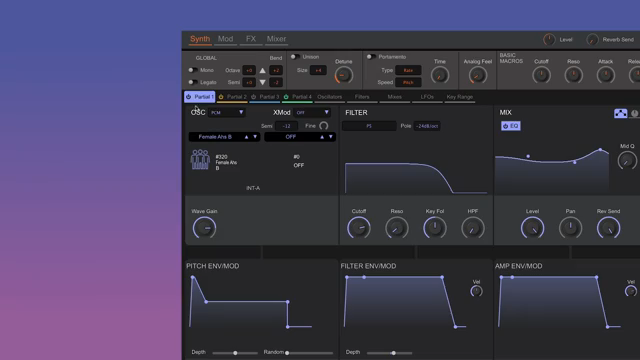Open the filter Pole -24dB/oct selector
This screenshot has width=640, height=360.
coord(427,126)
